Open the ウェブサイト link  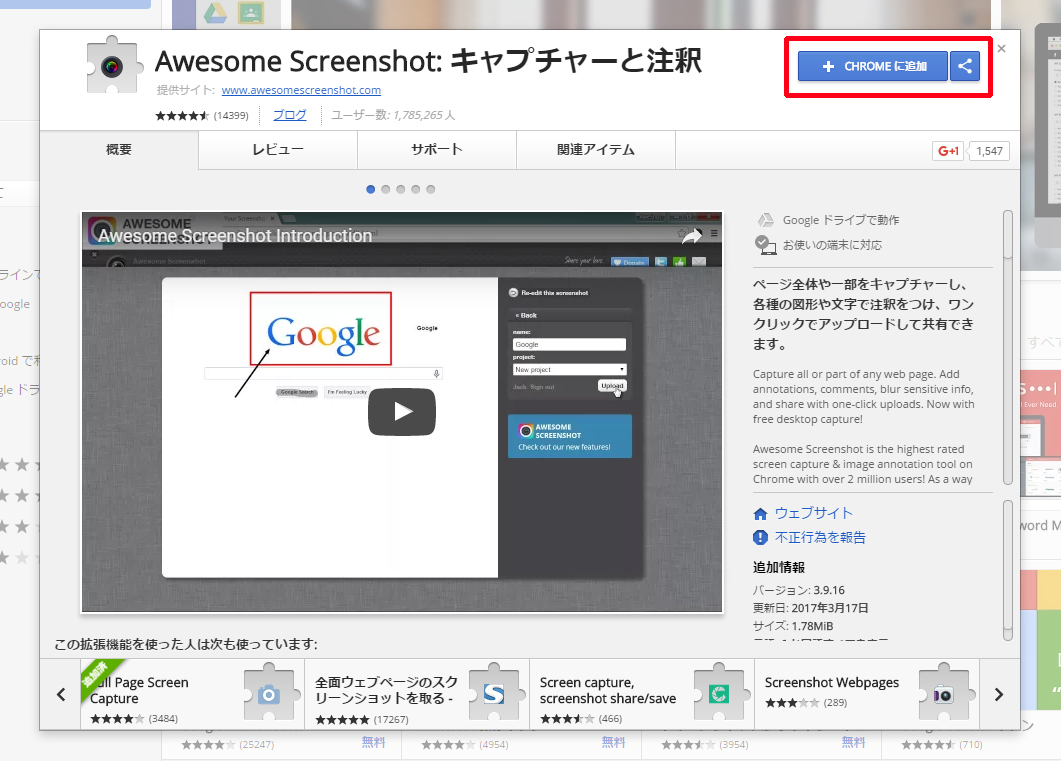(x=813, y=513)
